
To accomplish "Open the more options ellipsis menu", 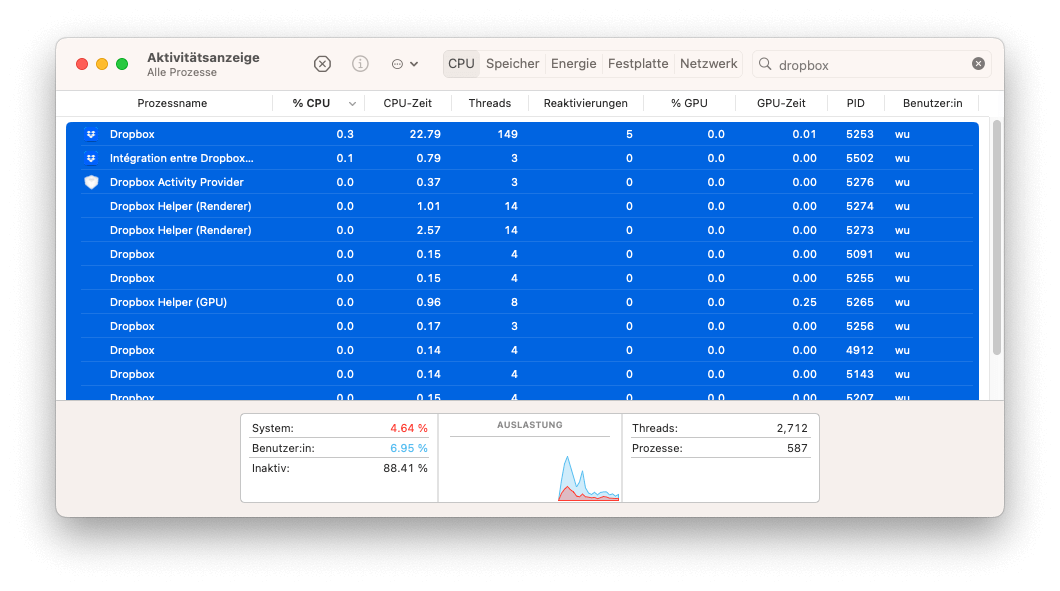I will click(405, 64).
